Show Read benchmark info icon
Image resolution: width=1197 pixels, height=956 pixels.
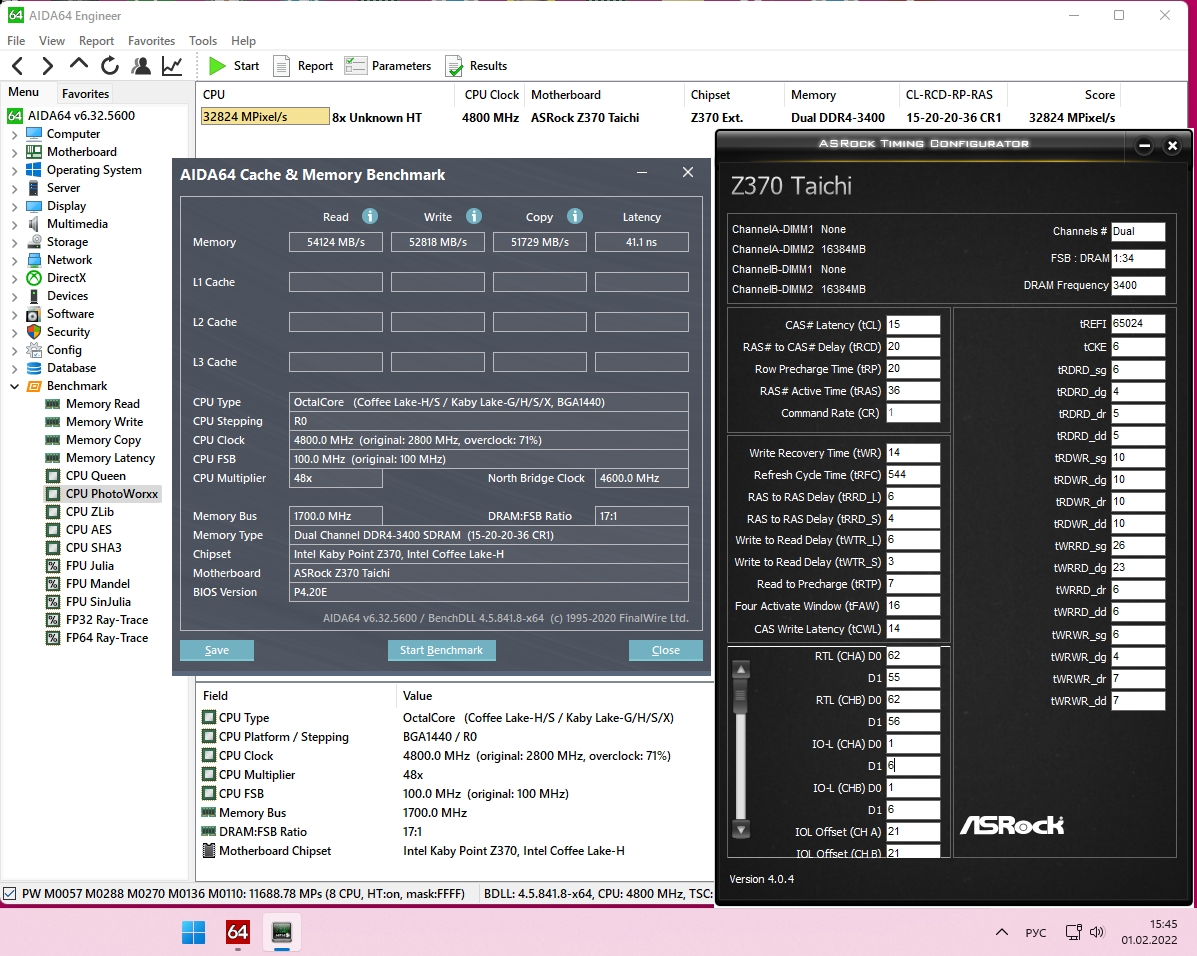(x=369, y=216)
